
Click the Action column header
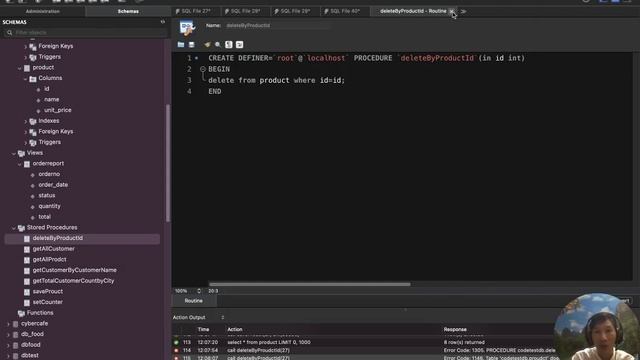pos(235,329)
